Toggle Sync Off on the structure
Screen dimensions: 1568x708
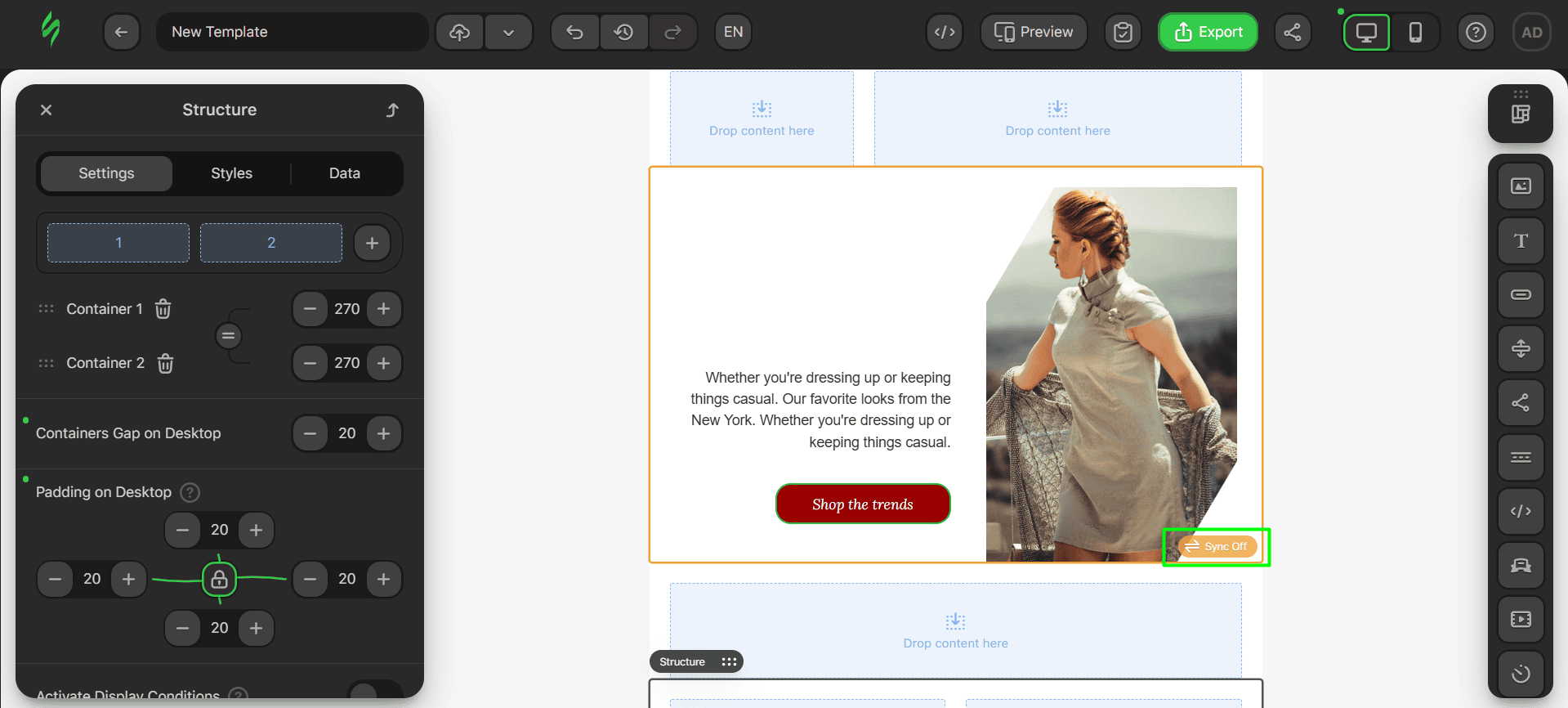pos(1217,546)
